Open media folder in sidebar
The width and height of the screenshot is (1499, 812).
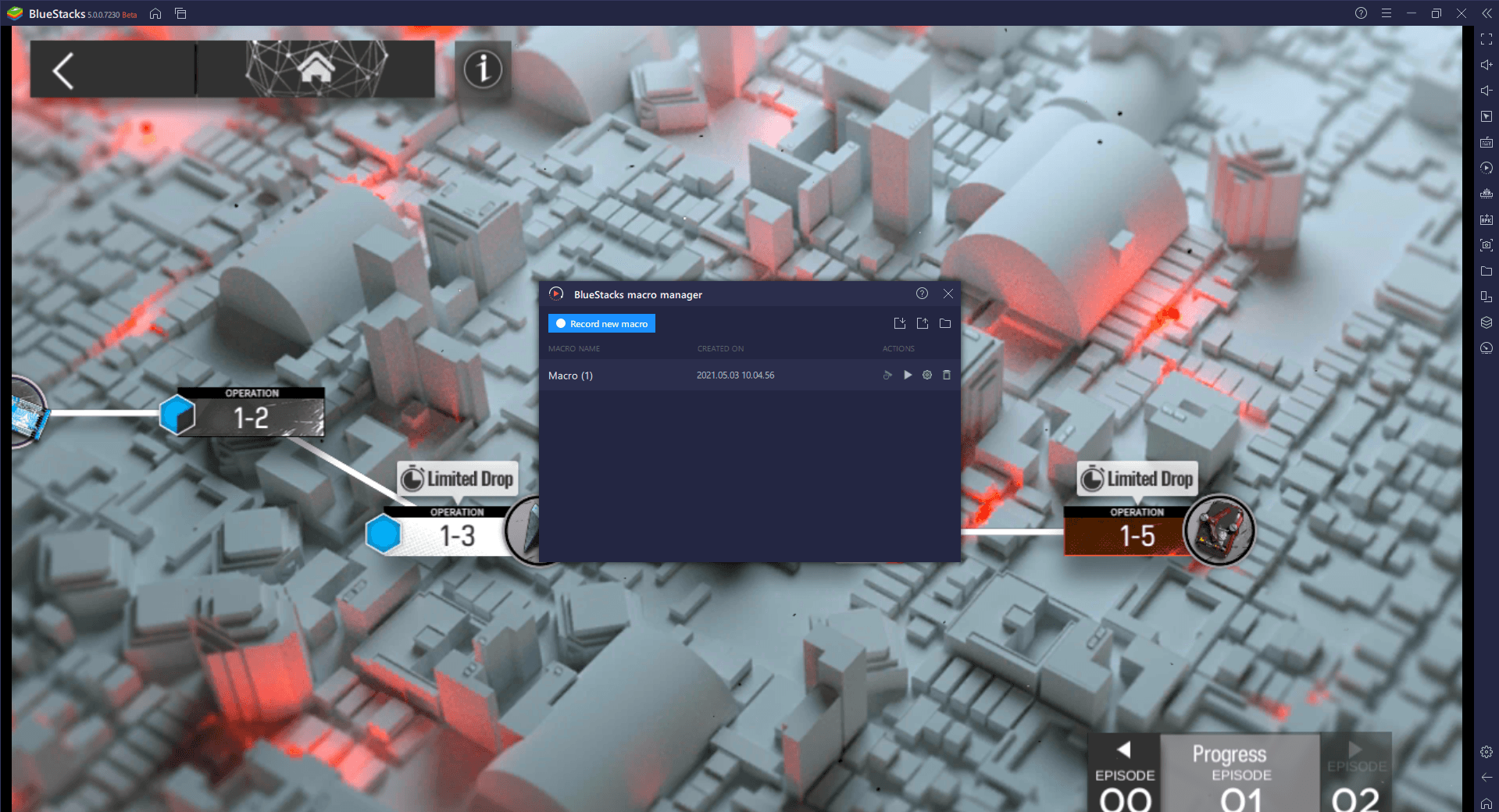pyautogui.click(x=1486, y=271)
